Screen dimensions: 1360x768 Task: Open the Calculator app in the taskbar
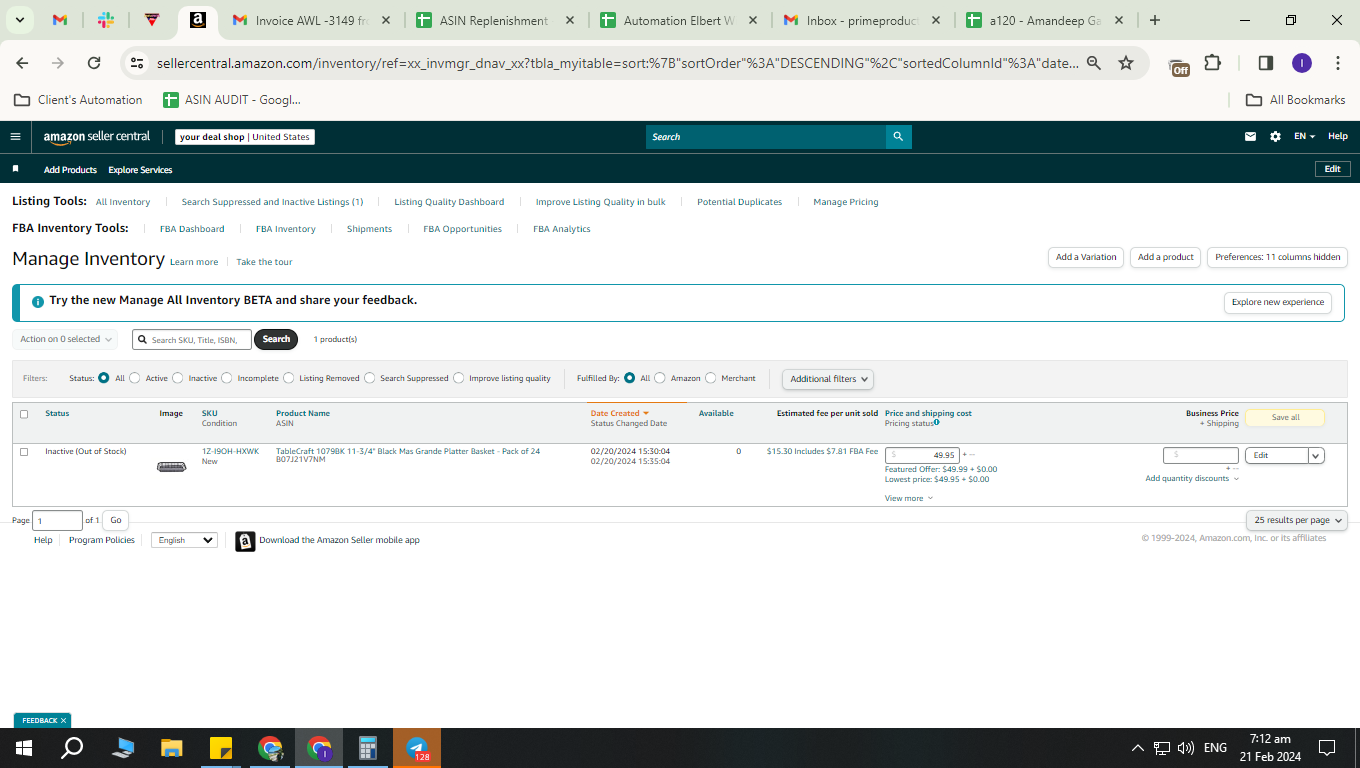[x=368, y=748]
